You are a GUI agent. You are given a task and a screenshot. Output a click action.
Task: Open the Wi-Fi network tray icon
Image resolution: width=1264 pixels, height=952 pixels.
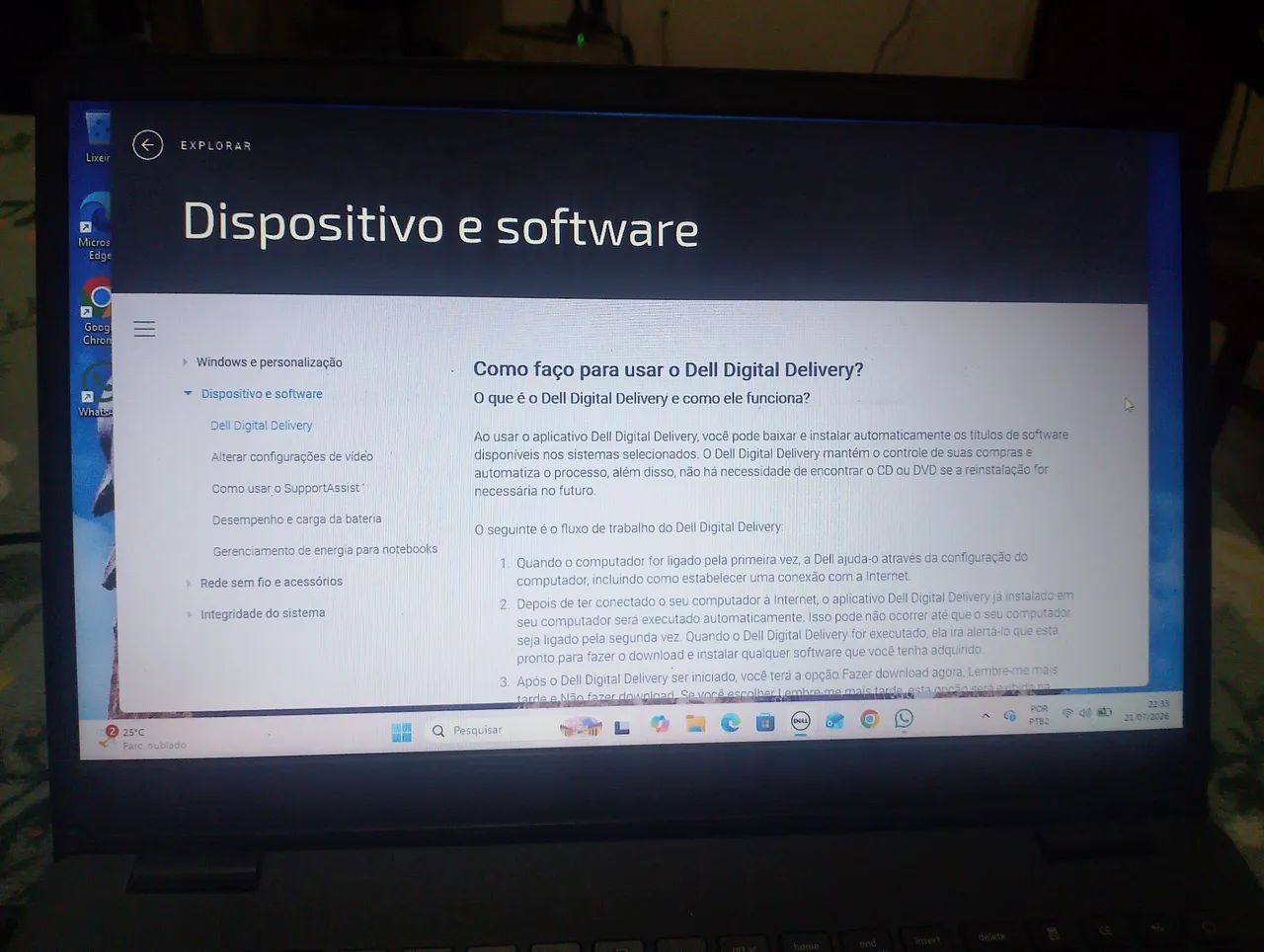[1067, 713]
